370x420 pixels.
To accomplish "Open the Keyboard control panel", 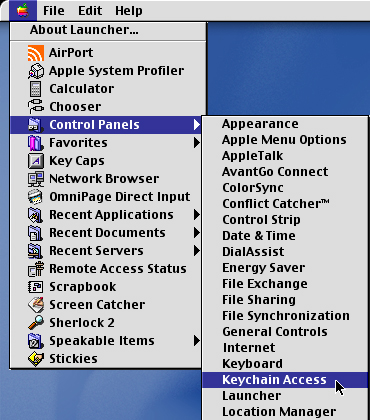I will point(285,364).
